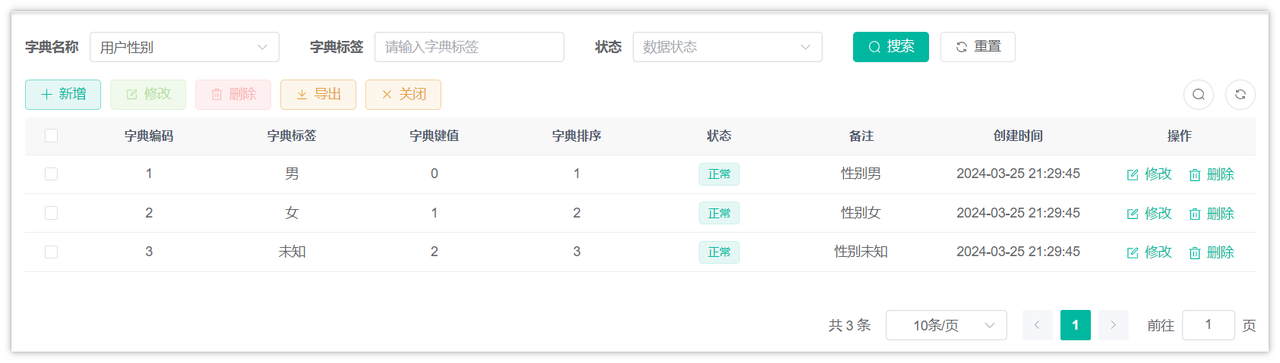Viewport: 1280px width, 363px height.
Task: Open the 10条/页 page size dropdown
Action: tap(946, 325)
